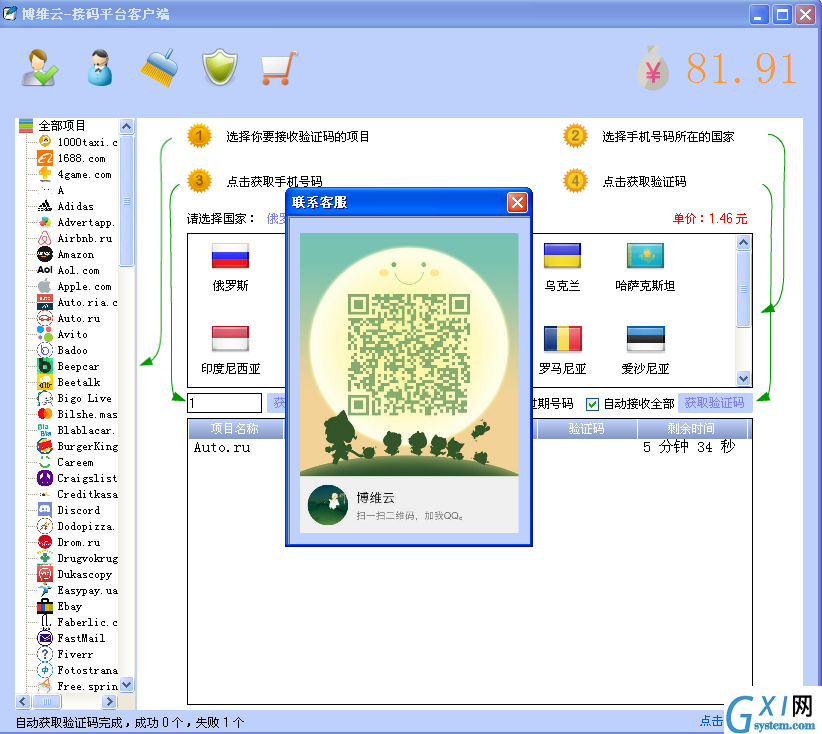This screenshot has height=734, width=822.
Task: Click the Airbnb.ru project icon
Action: click(x=45, y=238)
